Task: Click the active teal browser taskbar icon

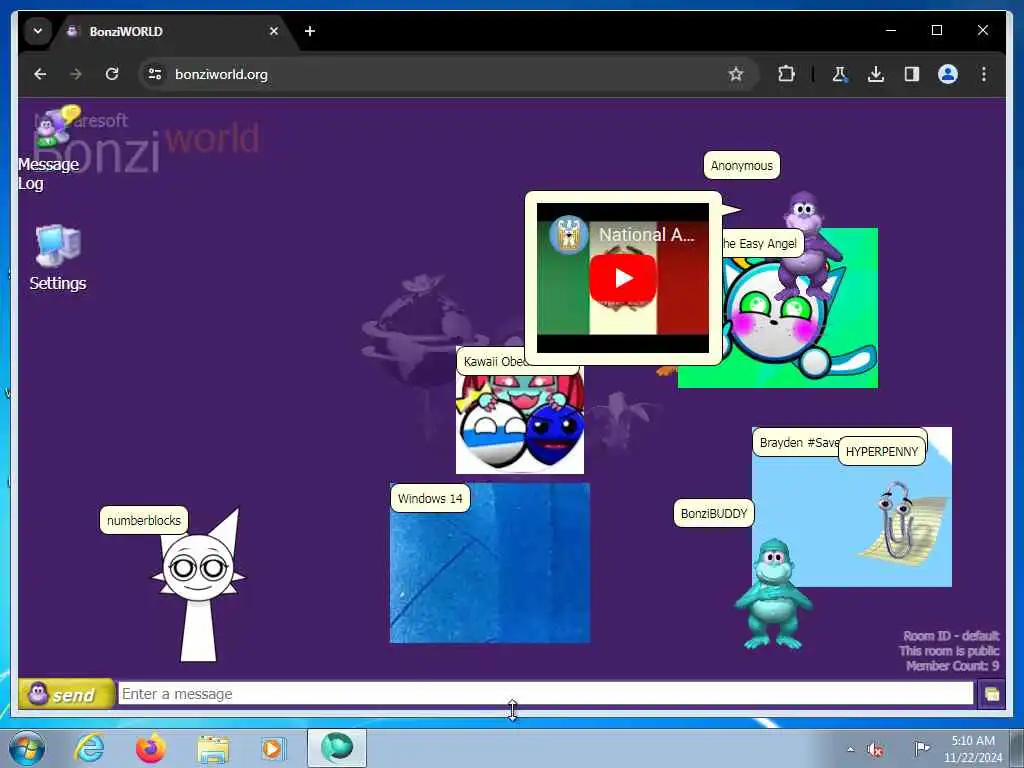Action: [337, 748]
